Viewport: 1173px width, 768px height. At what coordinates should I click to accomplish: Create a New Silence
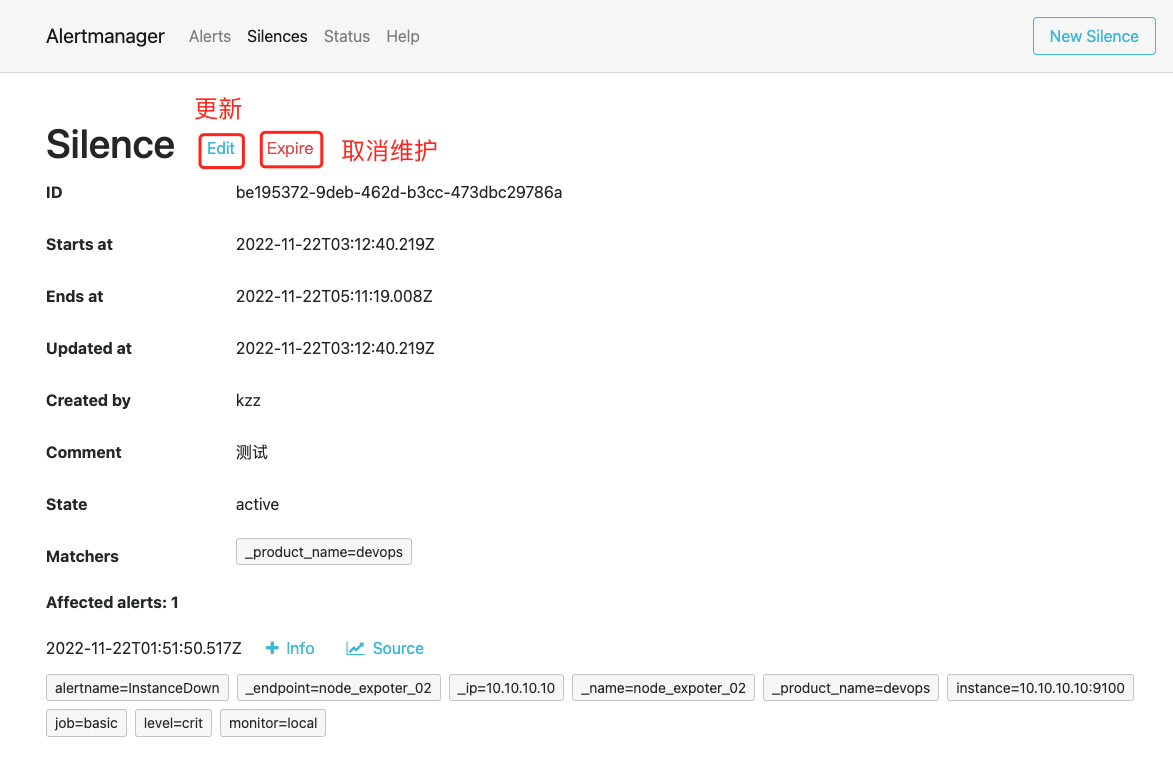1094,36
